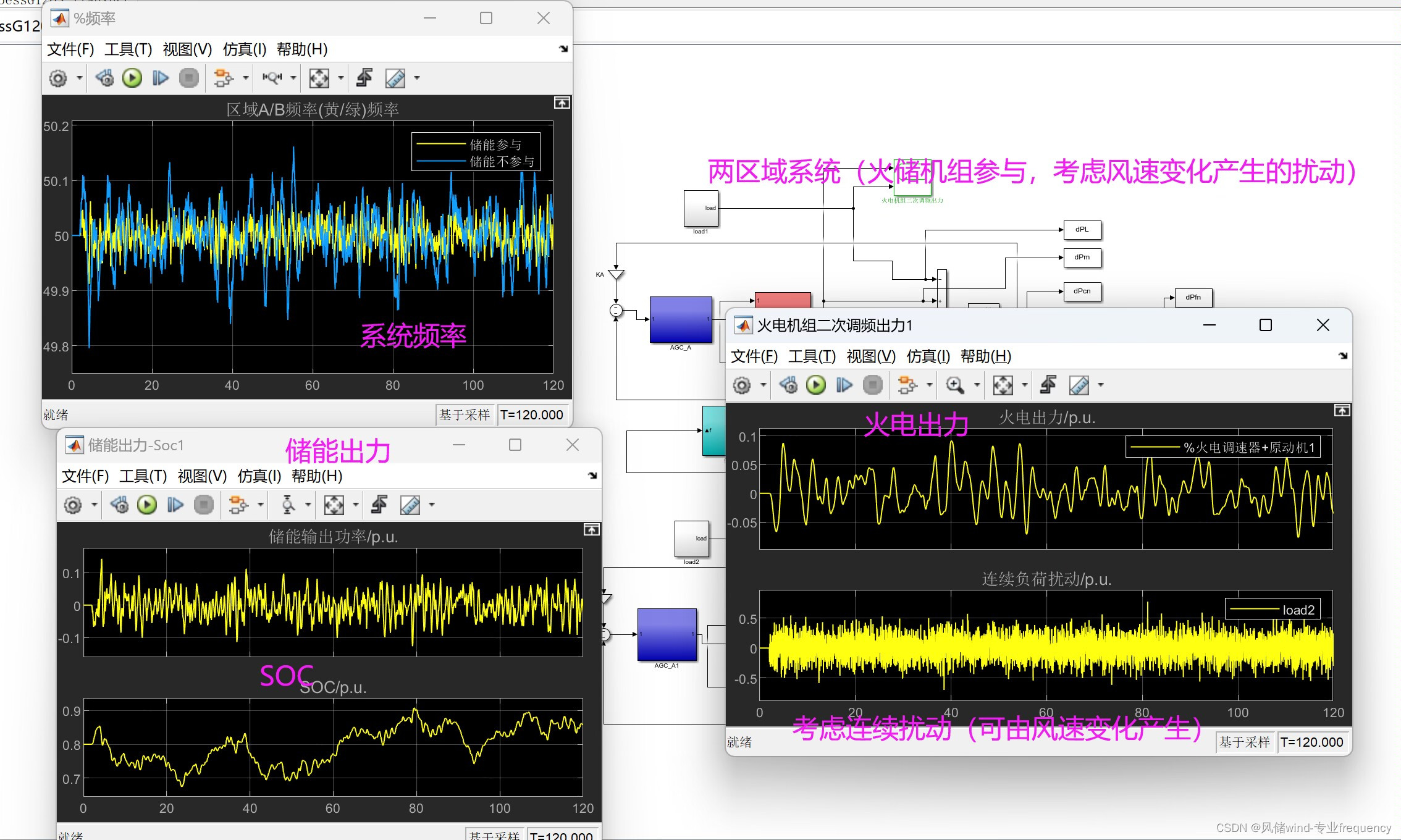Select zoom X tool in %频率 scope
The width and height of the screenshot is (1401, 840).
pyautogui.click(x=272, y=78)
